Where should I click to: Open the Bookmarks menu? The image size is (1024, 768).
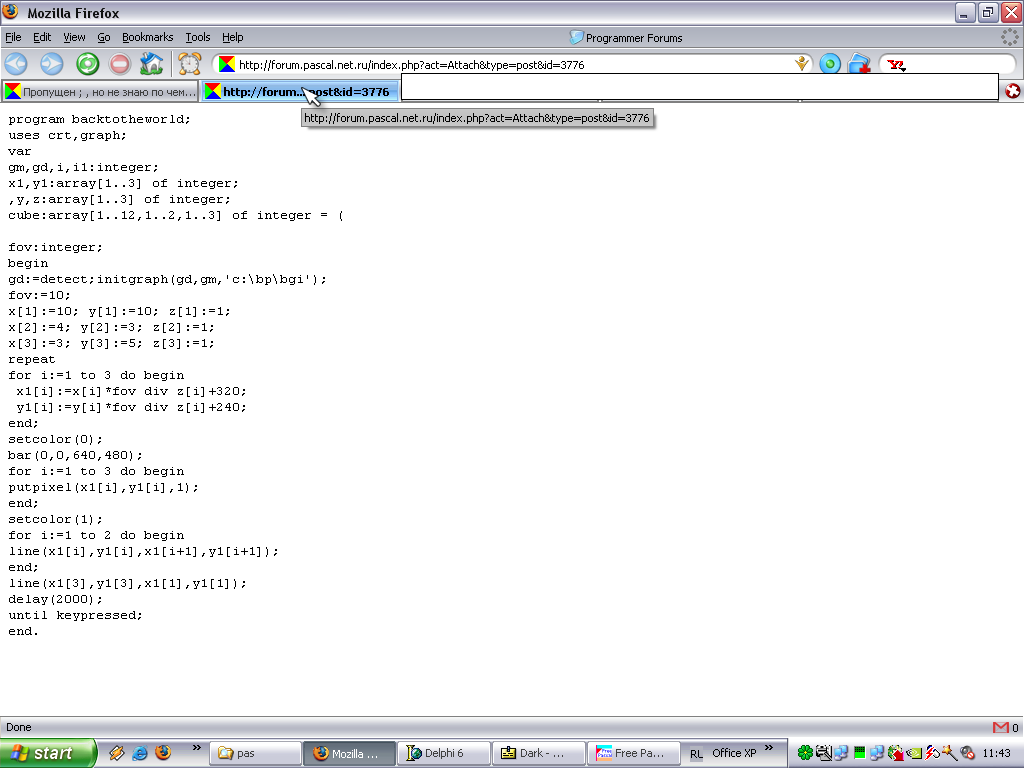147,37
